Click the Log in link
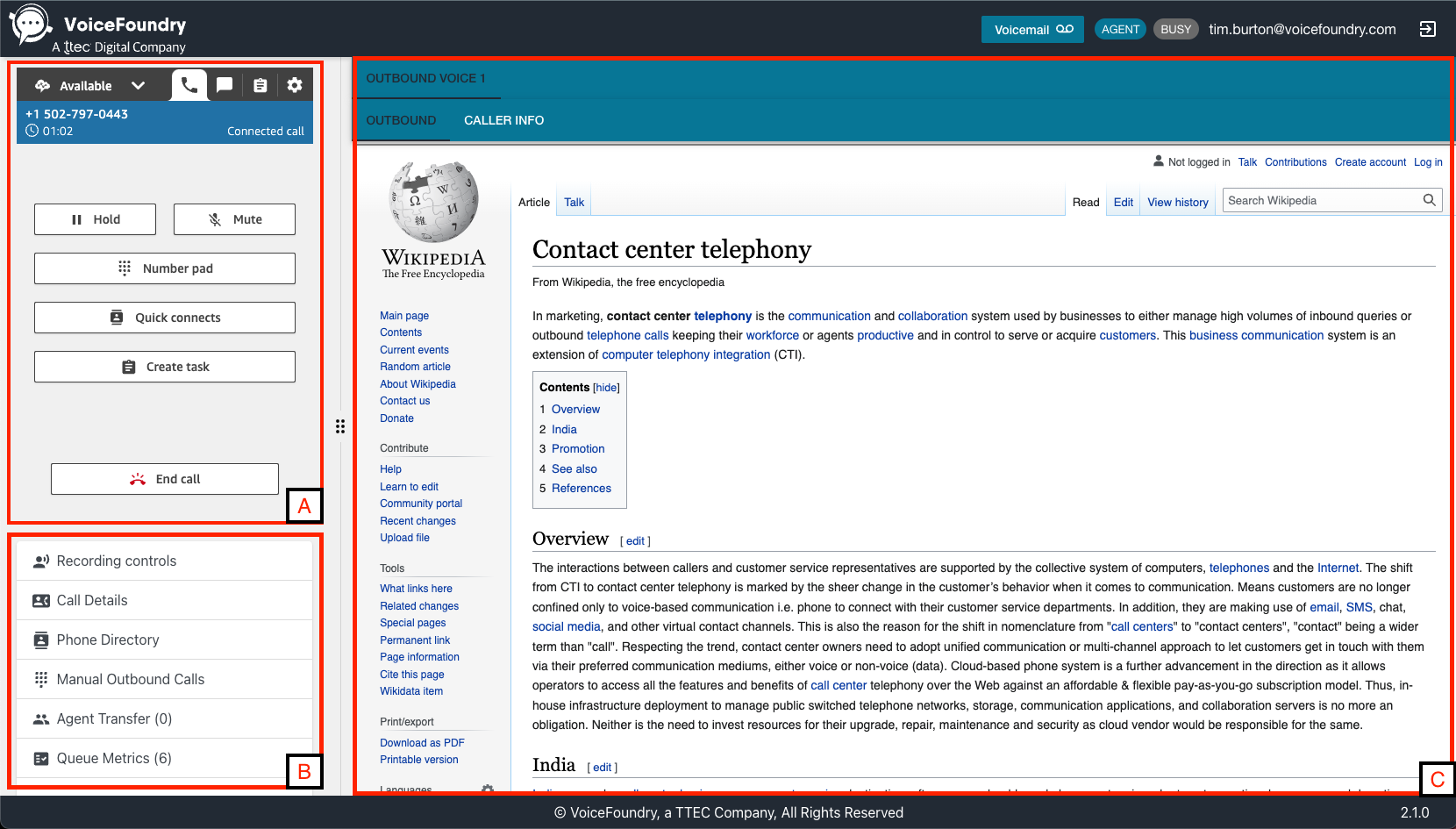Image resolution: width=1456 pixels, height=829 pixels. [x=1428, y=162]
